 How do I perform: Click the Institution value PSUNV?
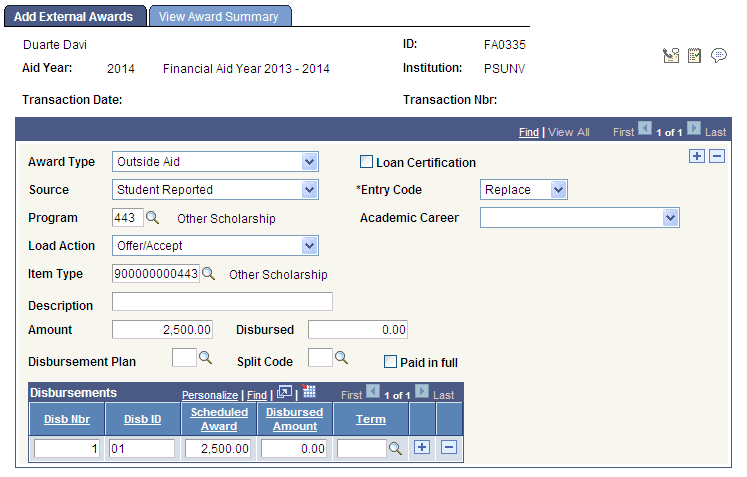pyautogui.click(x=504, y=69)
